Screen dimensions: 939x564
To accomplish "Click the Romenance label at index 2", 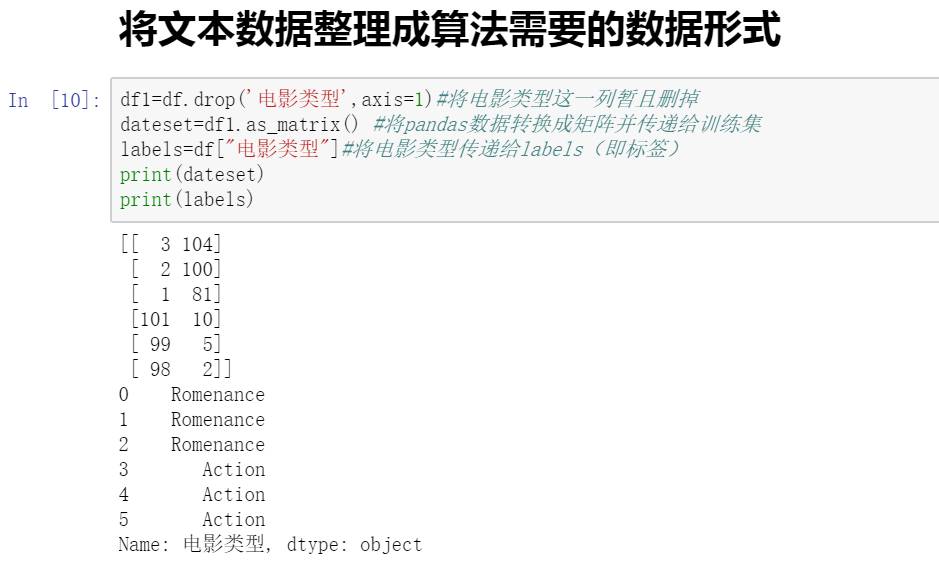I will point(218,444).
